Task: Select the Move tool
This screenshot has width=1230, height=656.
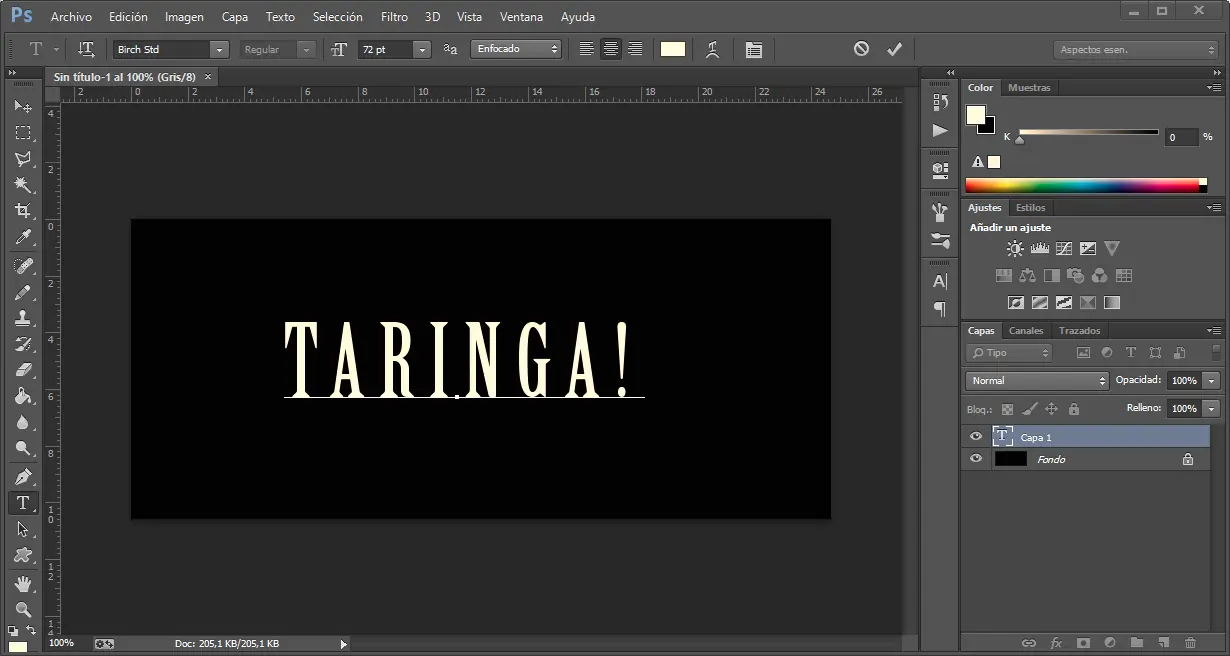Action: (23, 106)
